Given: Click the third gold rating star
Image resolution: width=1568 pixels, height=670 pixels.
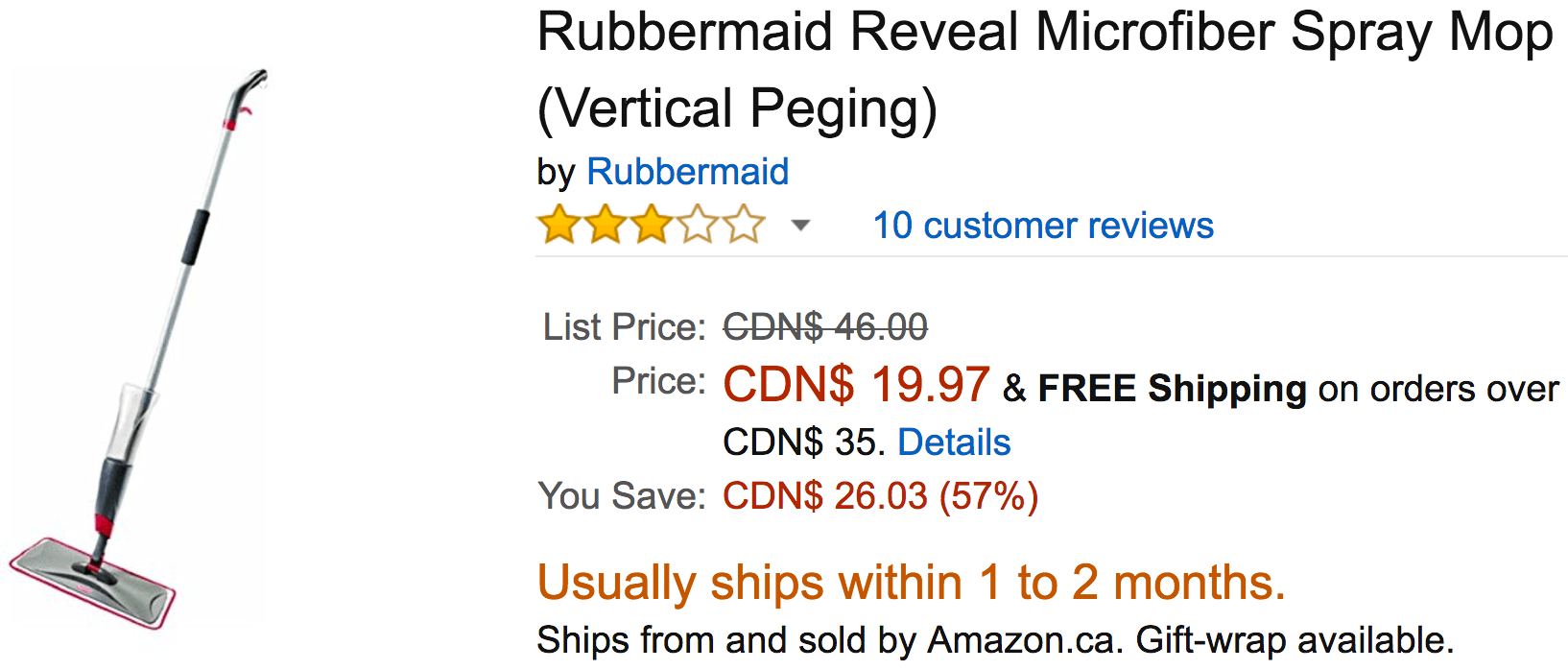Looking at the screenshot, I should (652, 226).
